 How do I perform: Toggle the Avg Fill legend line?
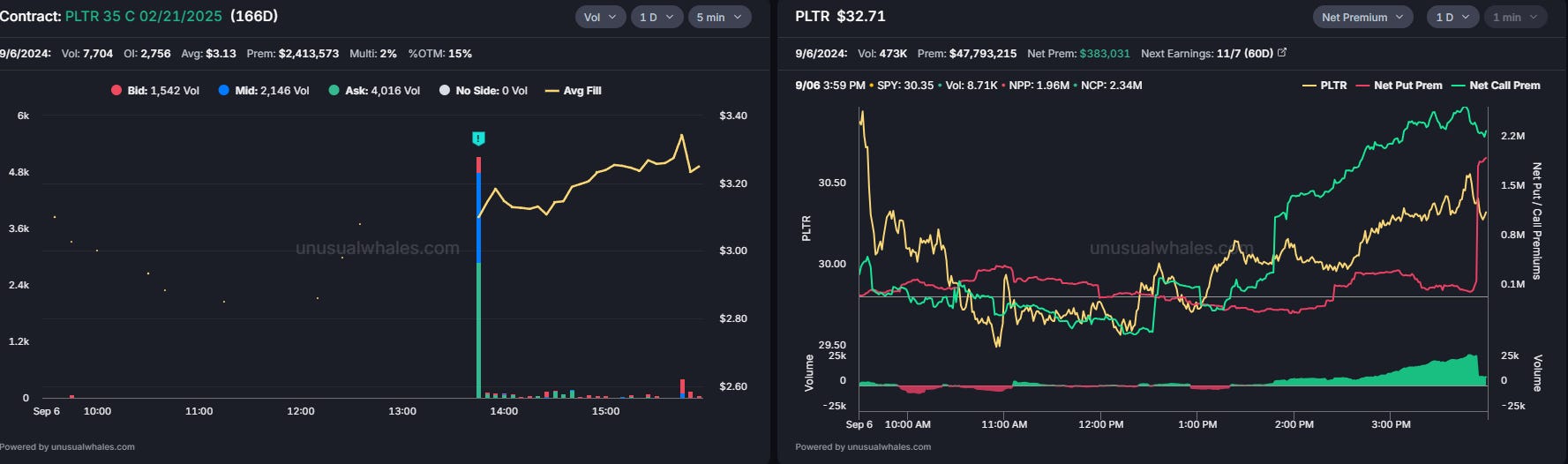click(x=574, y=91)
